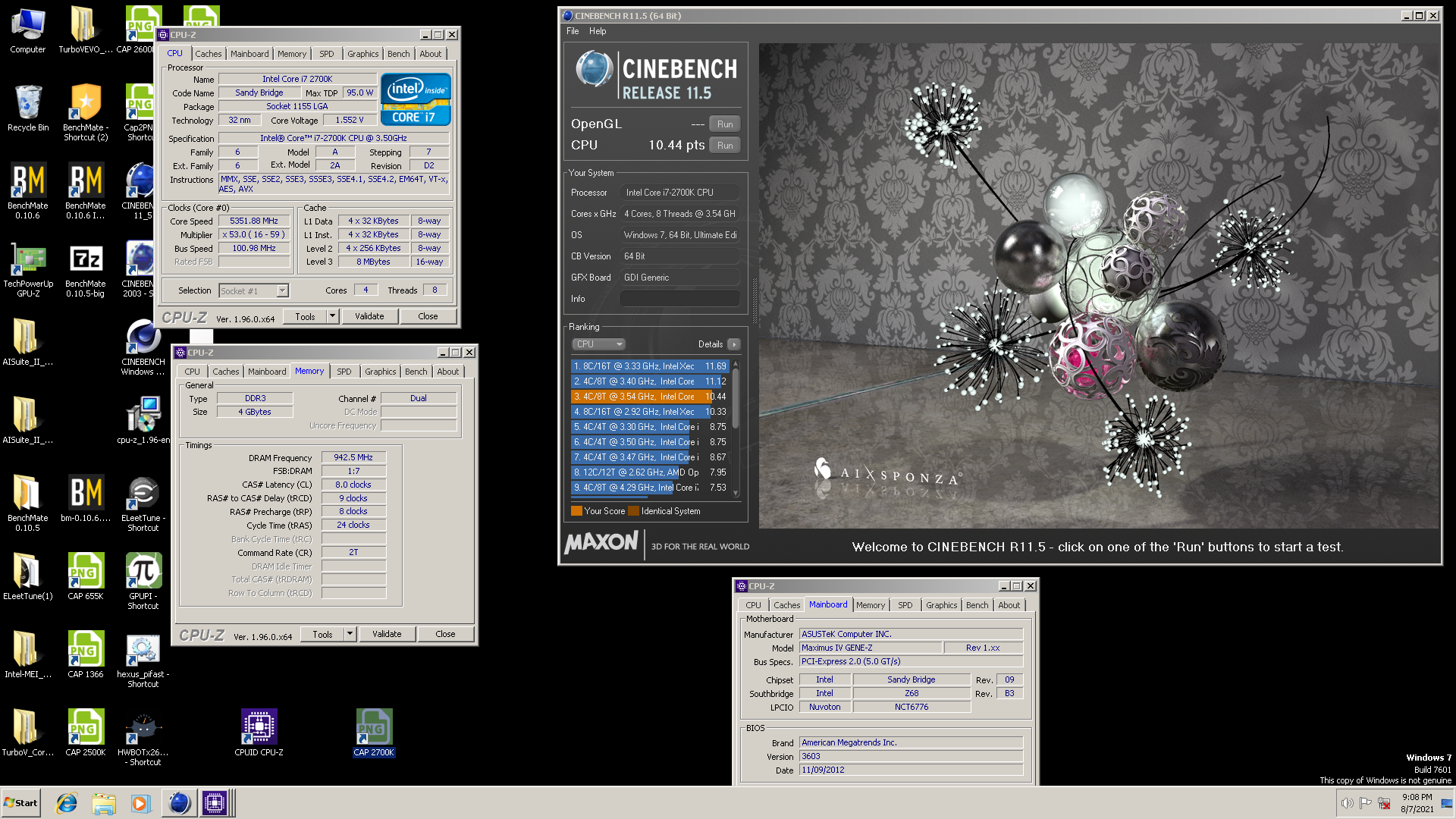The image size is (1456, 819).
Task: Click the Action Center flag tray icon
Action: 1365,803
